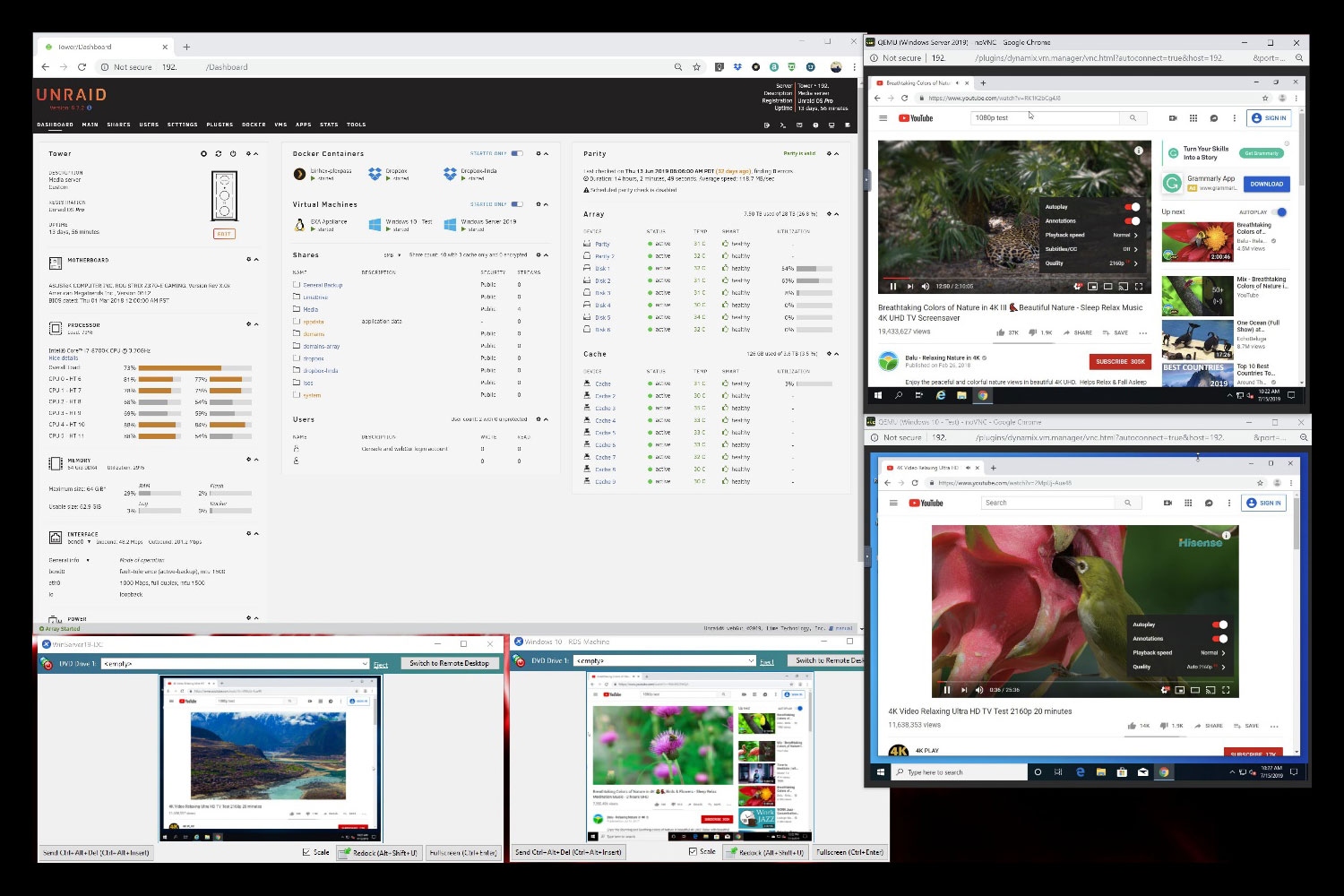The width and height of the screenshot is (1344, 896).
Task: Click the thumbs-up like icon showing 37K
Action: (1001, 332)
